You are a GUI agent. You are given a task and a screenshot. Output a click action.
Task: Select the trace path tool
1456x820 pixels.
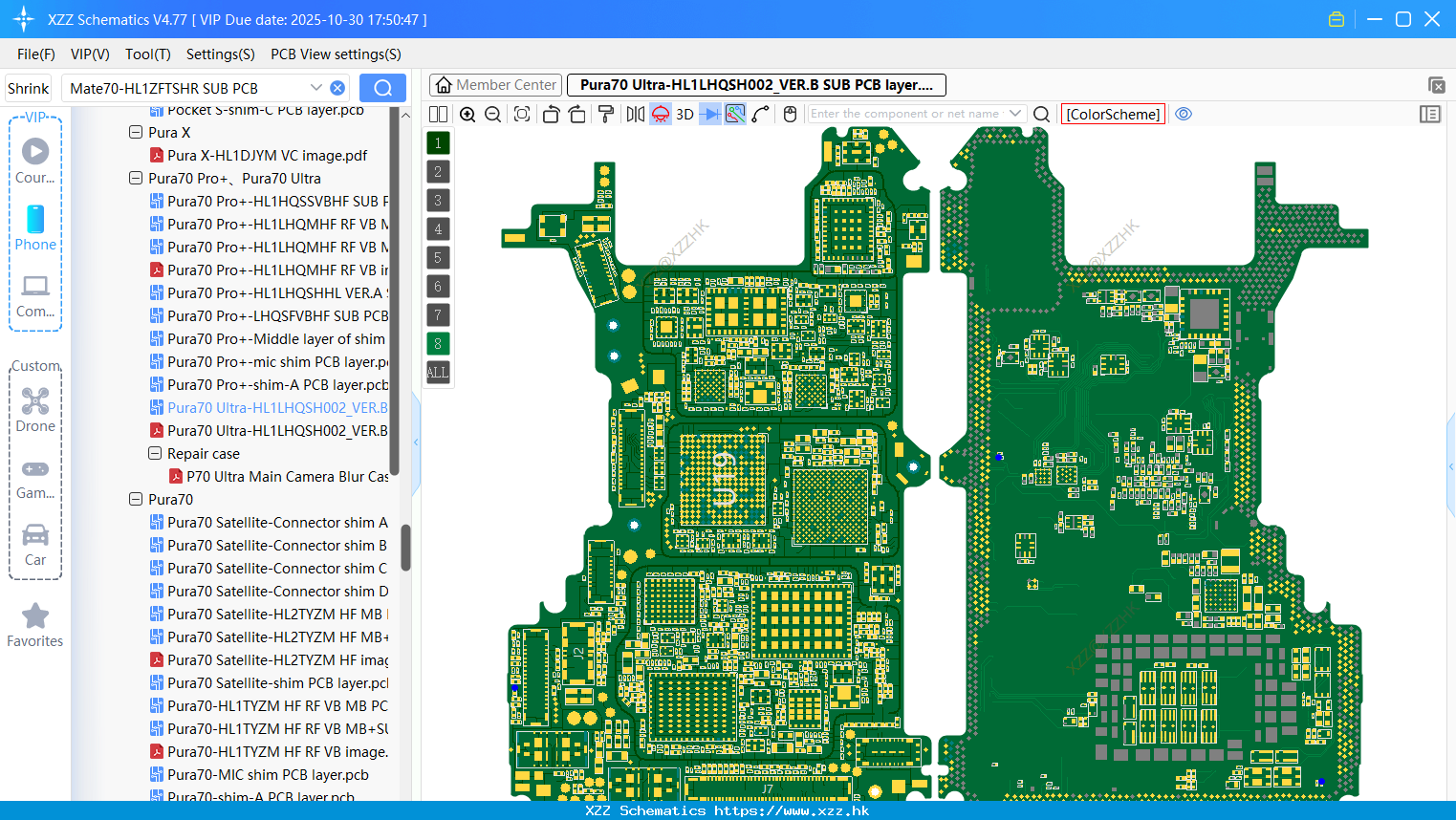point(761,114)
